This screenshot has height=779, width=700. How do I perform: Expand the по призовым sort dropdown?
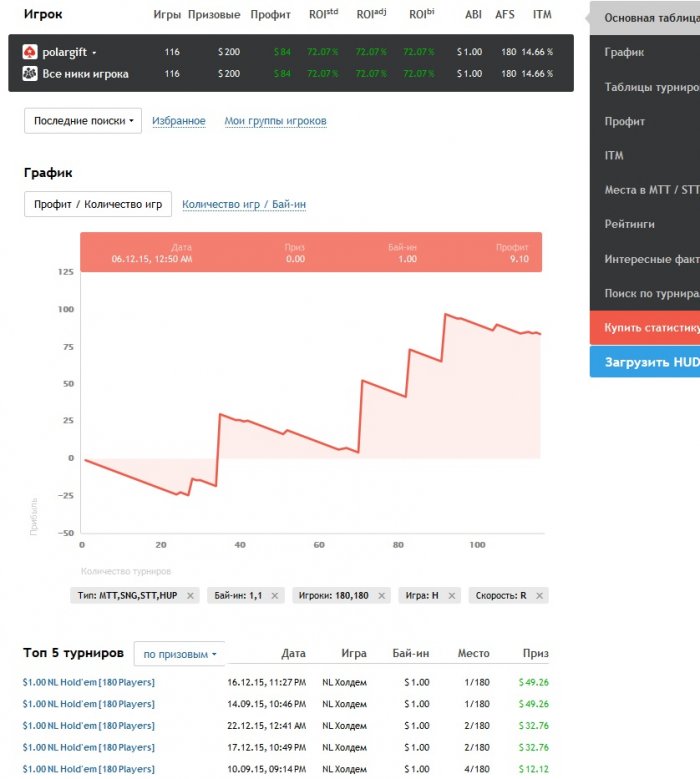click(x=179, y=654)
